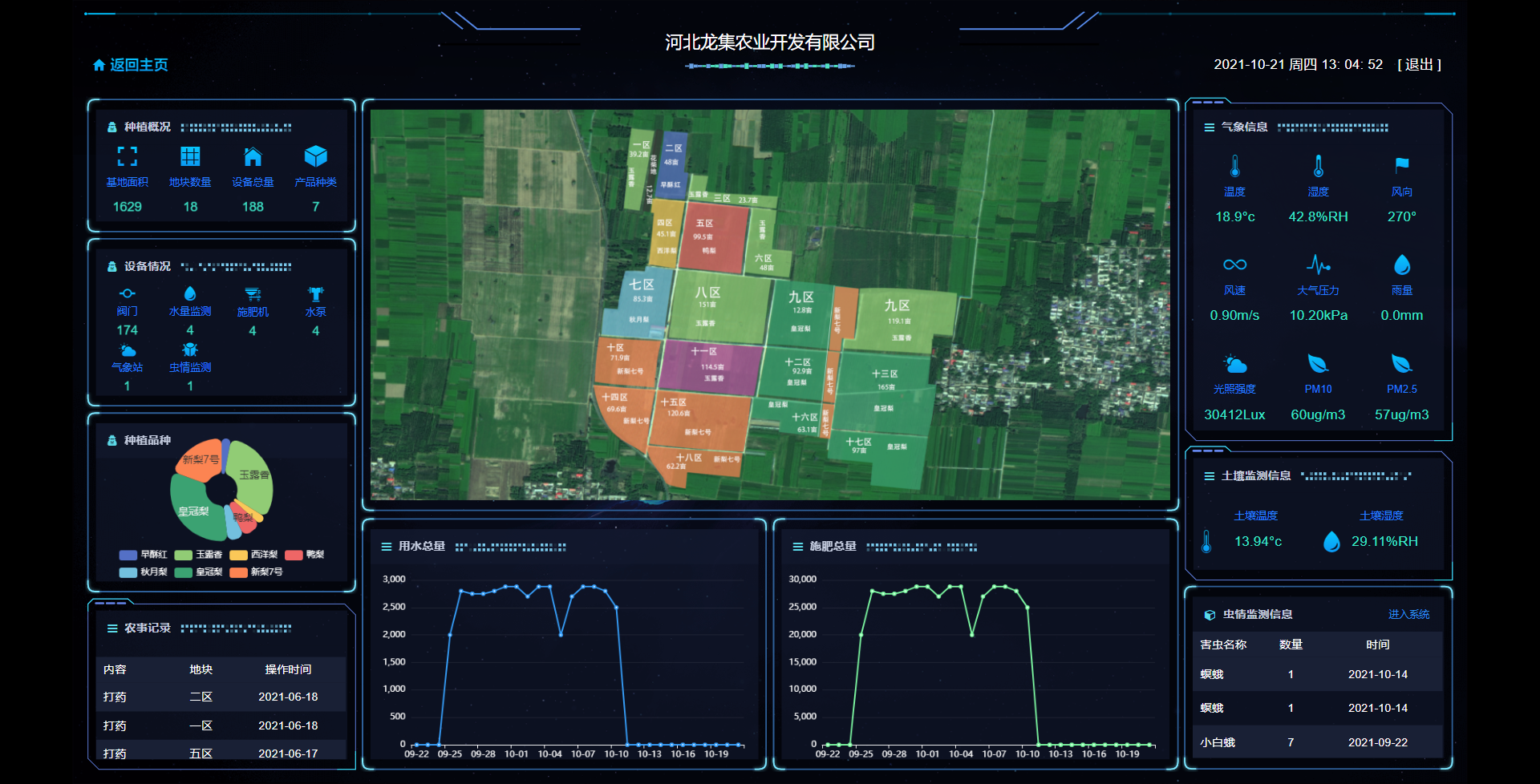Click the 虫情监测 bug icon
The image size is (1540, 784).
point(190,350)
